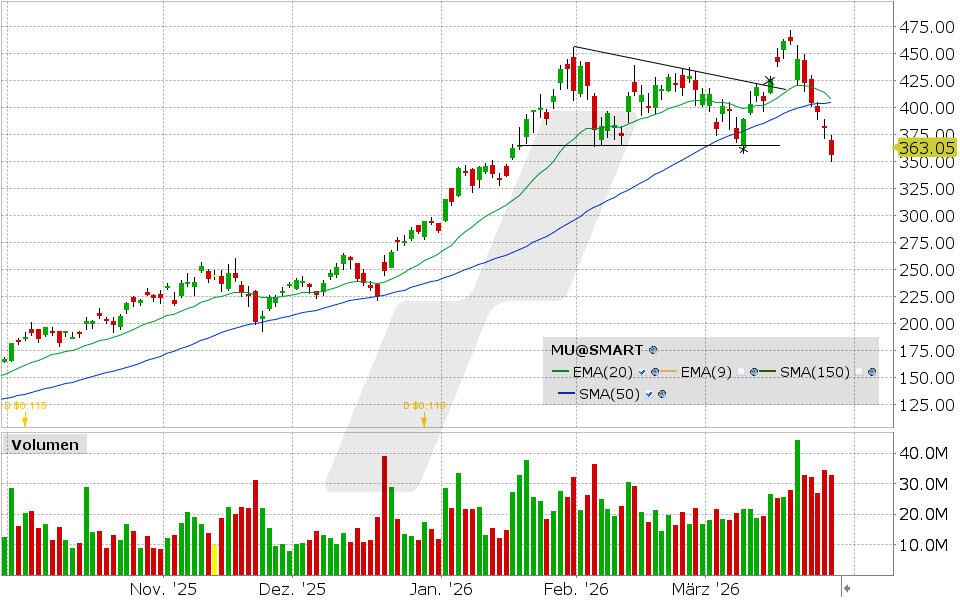
Task: Select the MU@SMART legend title
Action: (595, 350)
